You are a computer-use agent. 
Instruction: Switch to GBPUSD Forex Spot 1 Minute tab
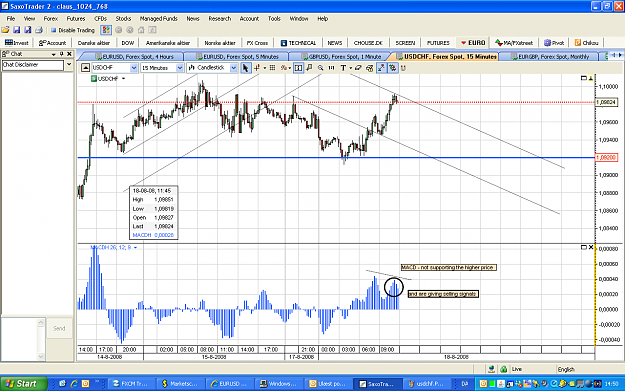pyautogui.click(x=343, y=57)
